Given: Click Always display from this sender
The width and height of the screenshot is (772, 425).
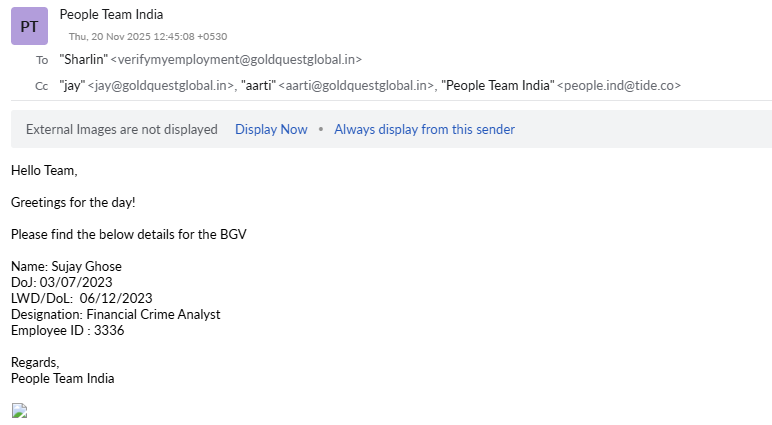Looking at the screenshot, I should (x=424, y=129).
